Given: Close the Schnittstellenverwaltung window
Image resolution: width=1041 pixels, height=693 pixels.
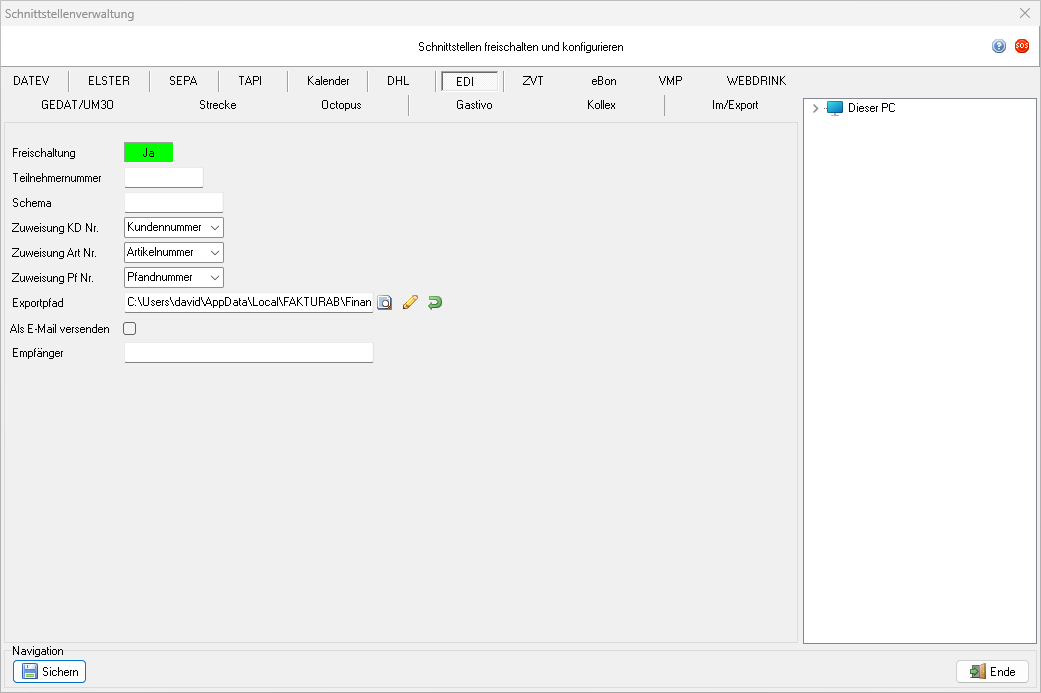Looking at the screenshot, I should coord(1024,13).
